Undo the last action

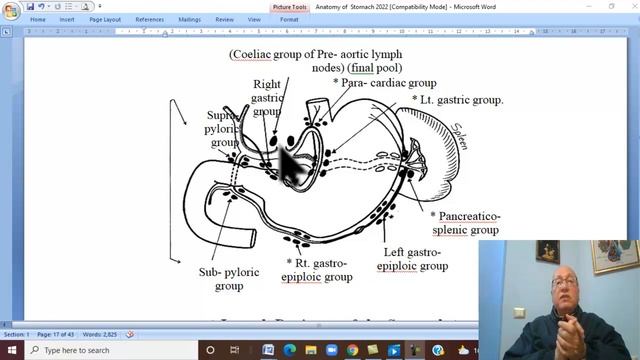41,7
